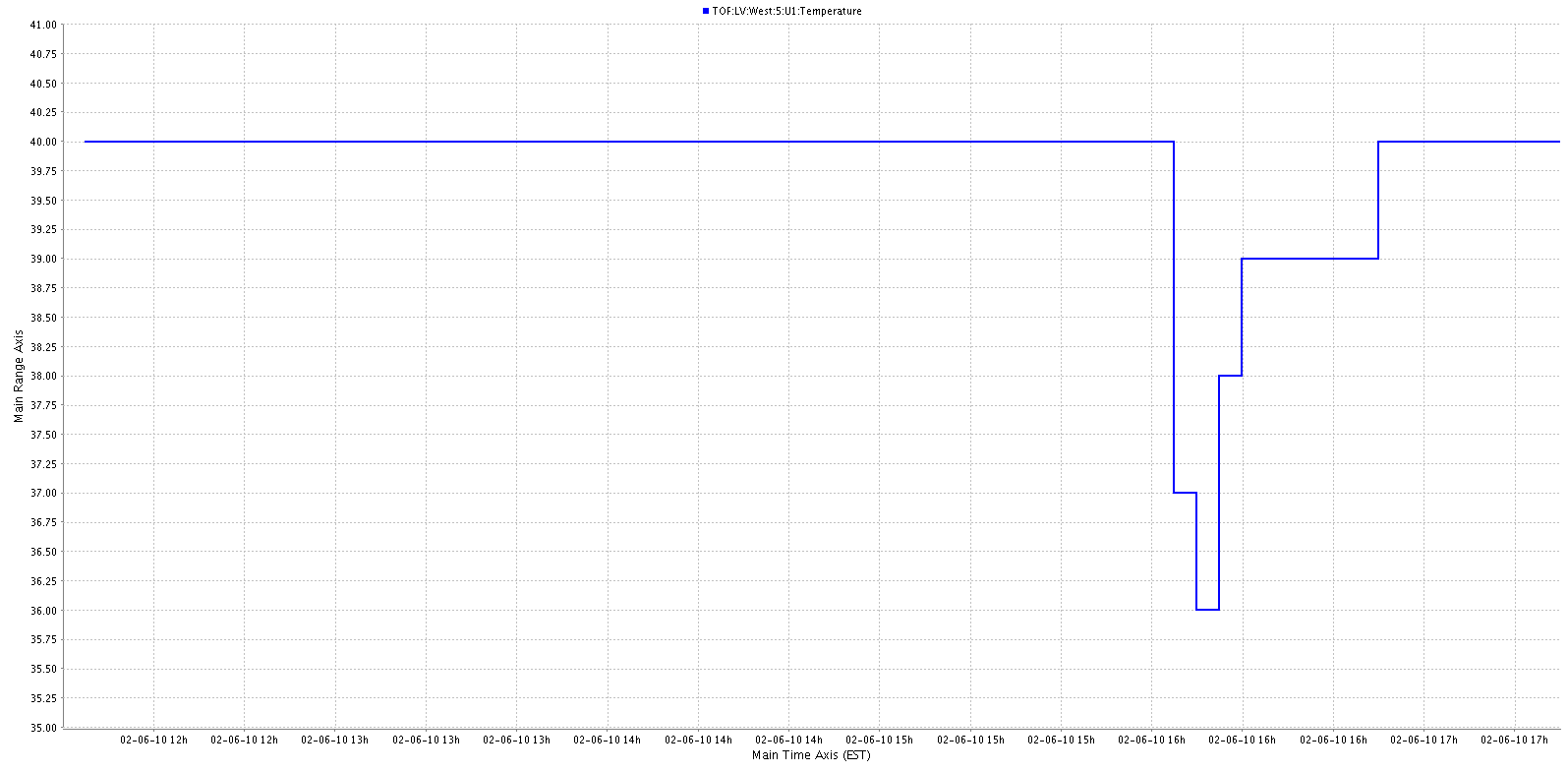This screenshot has height=772, width=1568.
Task: Select the 35.25 y-axis tick label
Action: (x=43, y=698)
